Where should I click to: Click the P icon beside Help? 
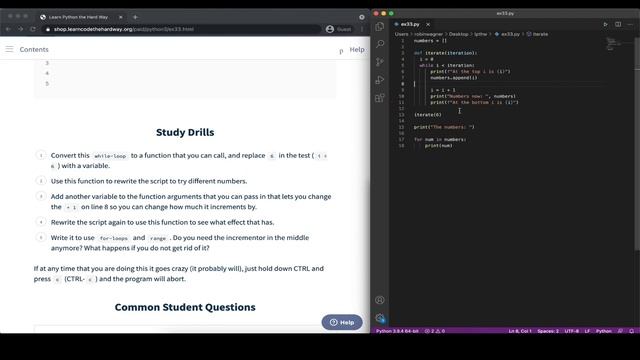click(x=341, y=51)
